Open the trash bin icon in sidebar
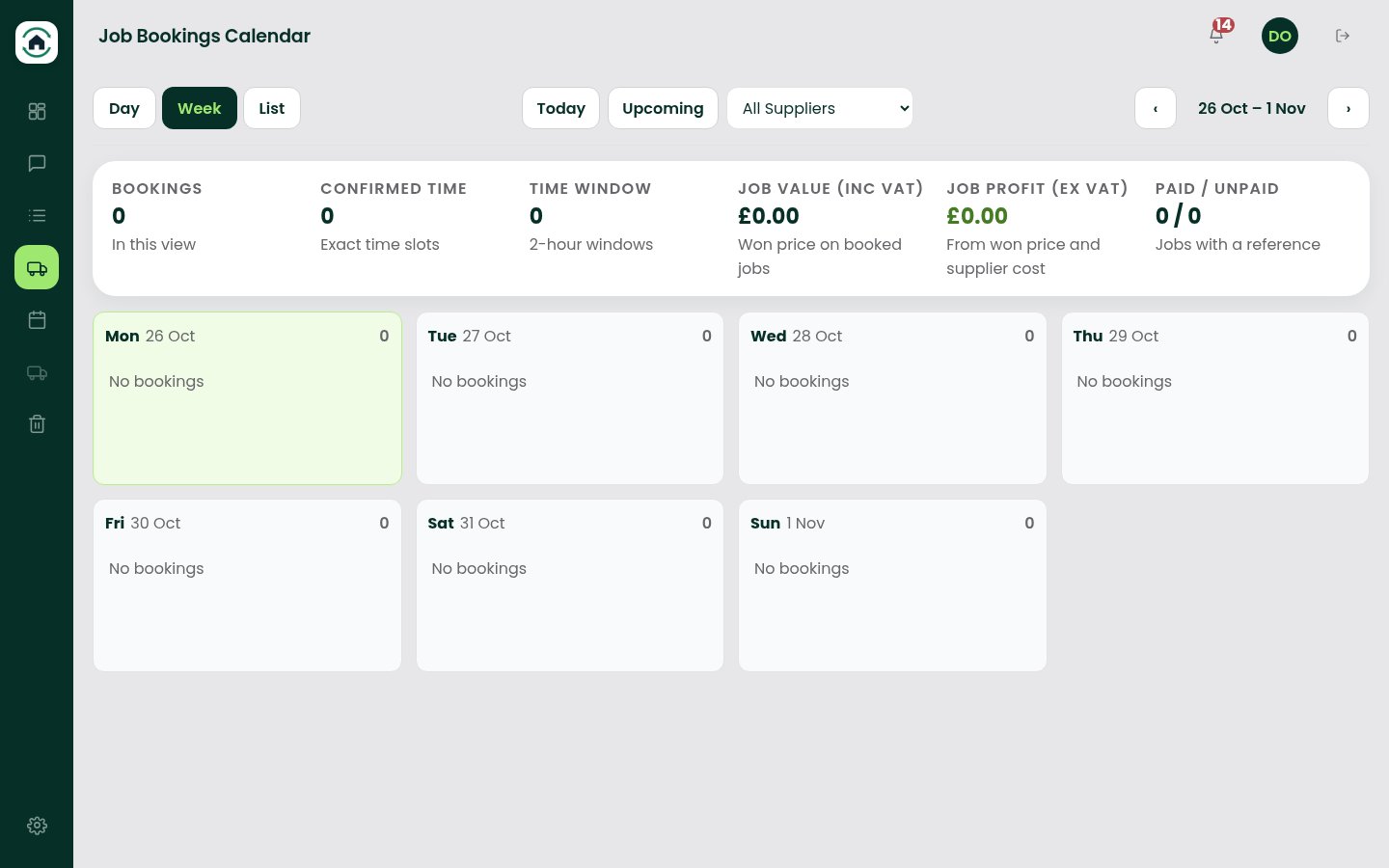Image resolution: width=1389 pixels, height=868 pixels. 37,423
